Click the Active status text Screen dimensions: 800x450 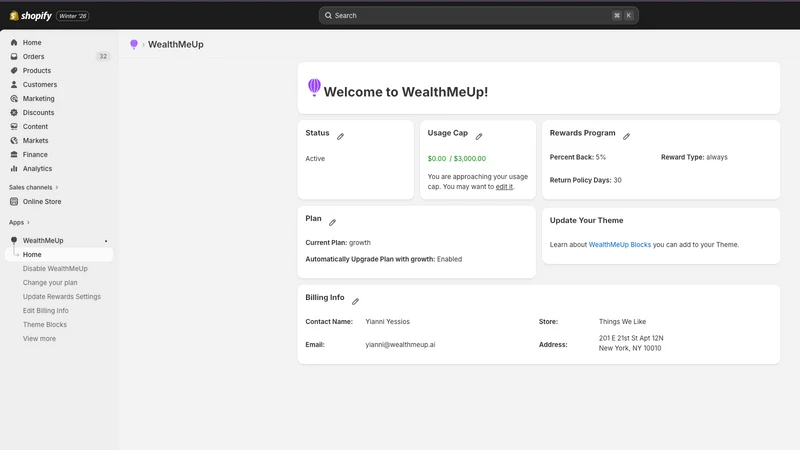click(315, 159)
